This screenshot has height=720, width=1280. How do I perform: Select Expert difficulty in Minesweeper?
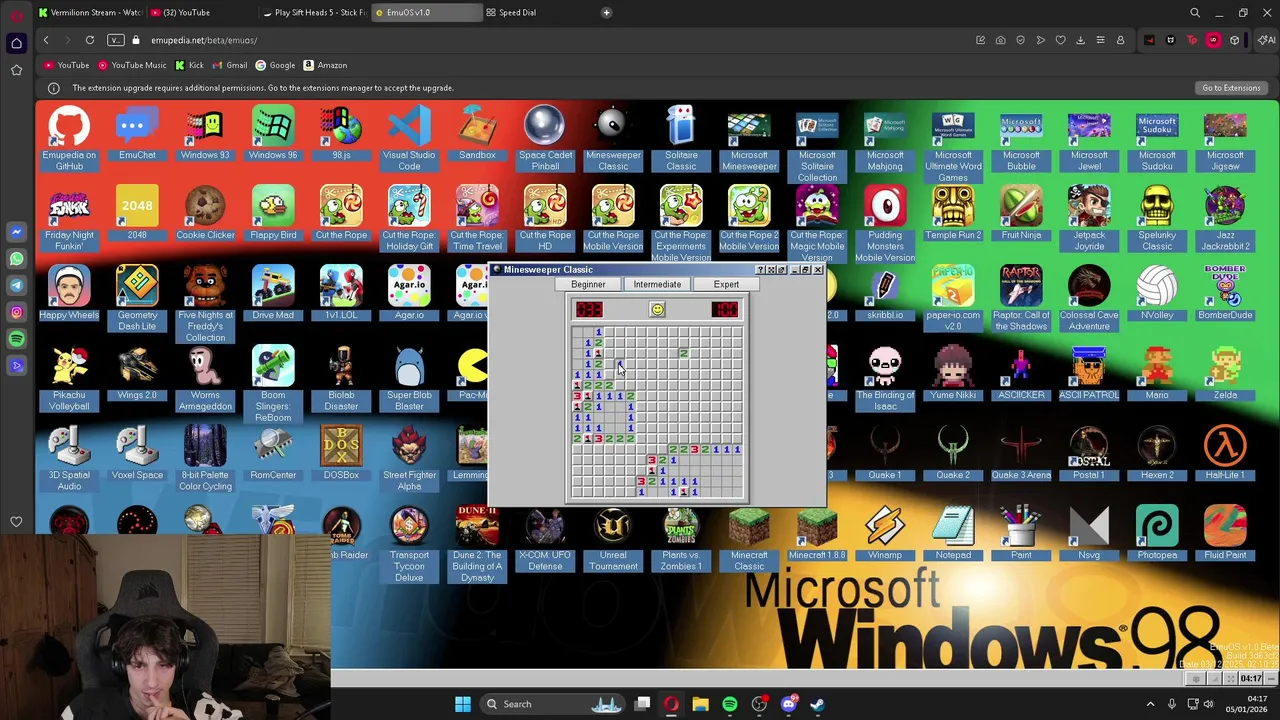(726, 284)
